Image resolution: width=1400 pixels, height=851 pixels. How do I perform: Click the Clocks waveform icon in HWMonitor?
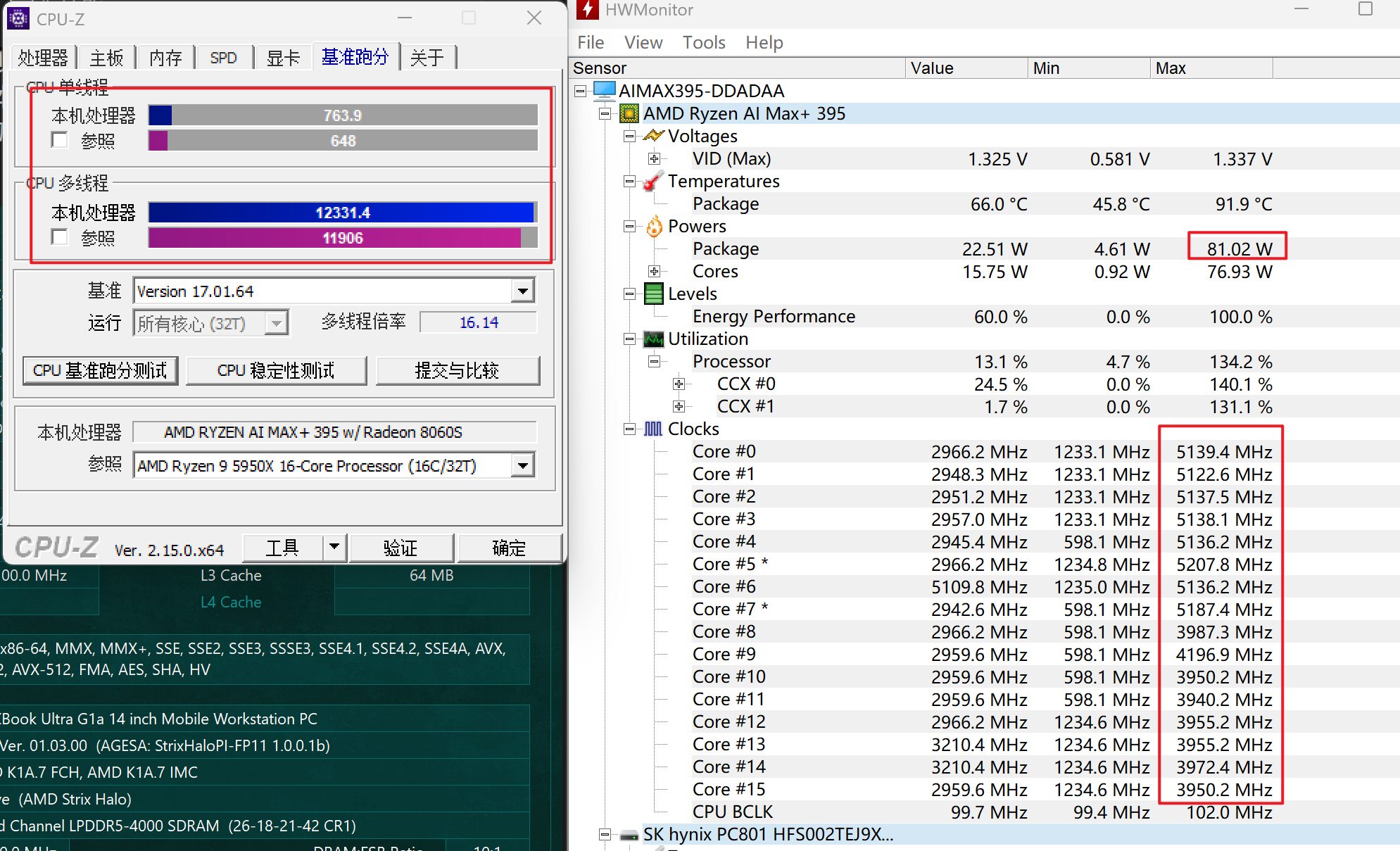tap(653, 429)
